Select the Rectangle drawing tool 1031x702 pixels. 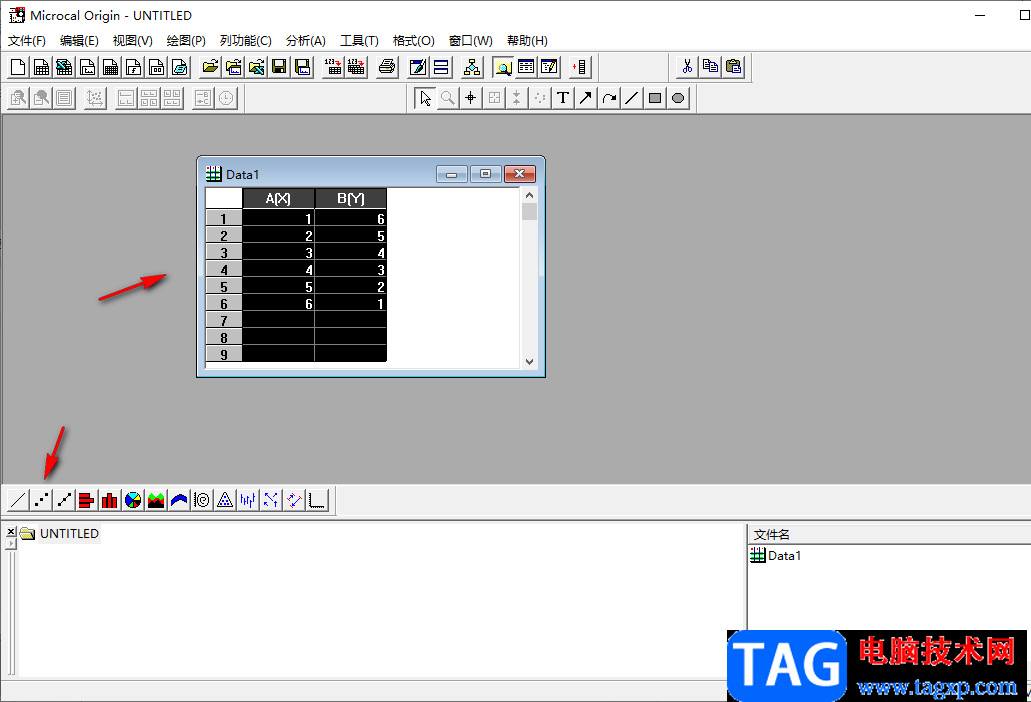point(655,99)
